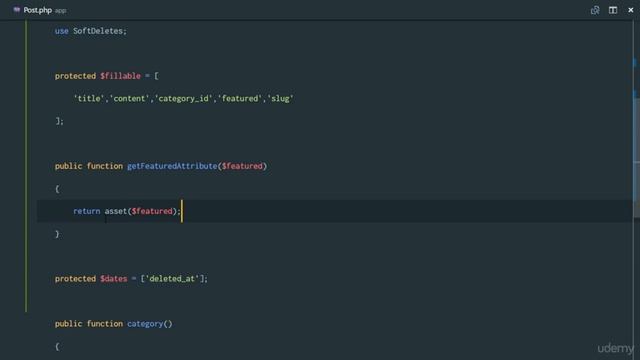Viewport: 640px width, 360px height.
Task: Click the 'category_id' string
Action: coord(184,98)
